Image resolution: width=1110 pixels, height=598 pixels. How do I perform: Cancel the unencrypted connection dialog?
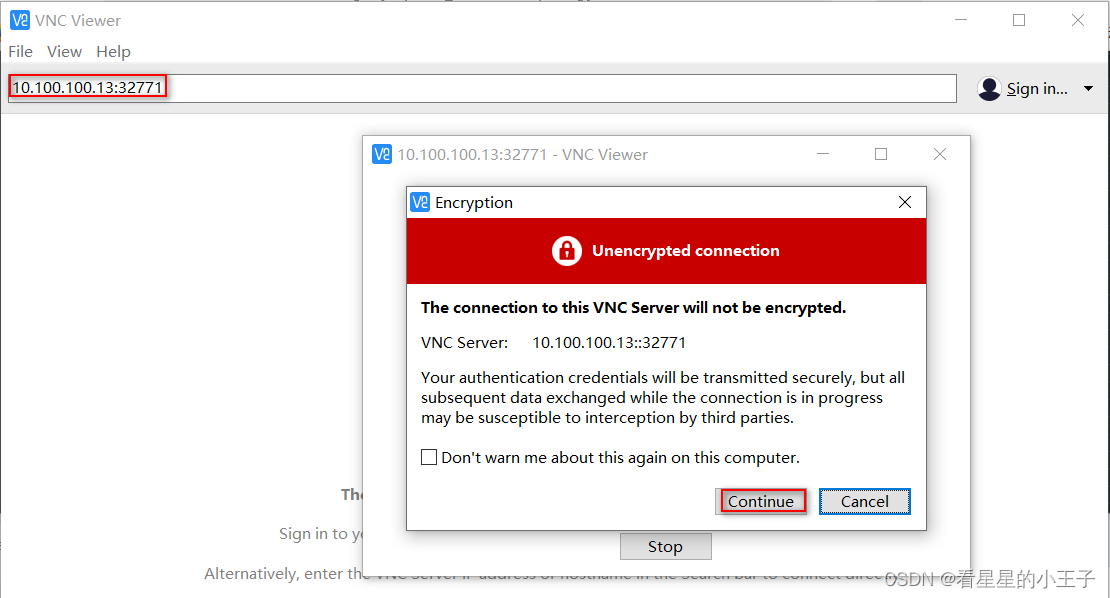tap(864, 501)
